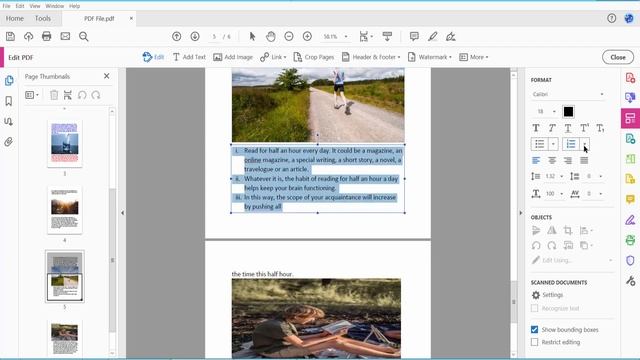Click the email envelope icon
This screenshot has height=360, width=640.
tap(65, 36)
